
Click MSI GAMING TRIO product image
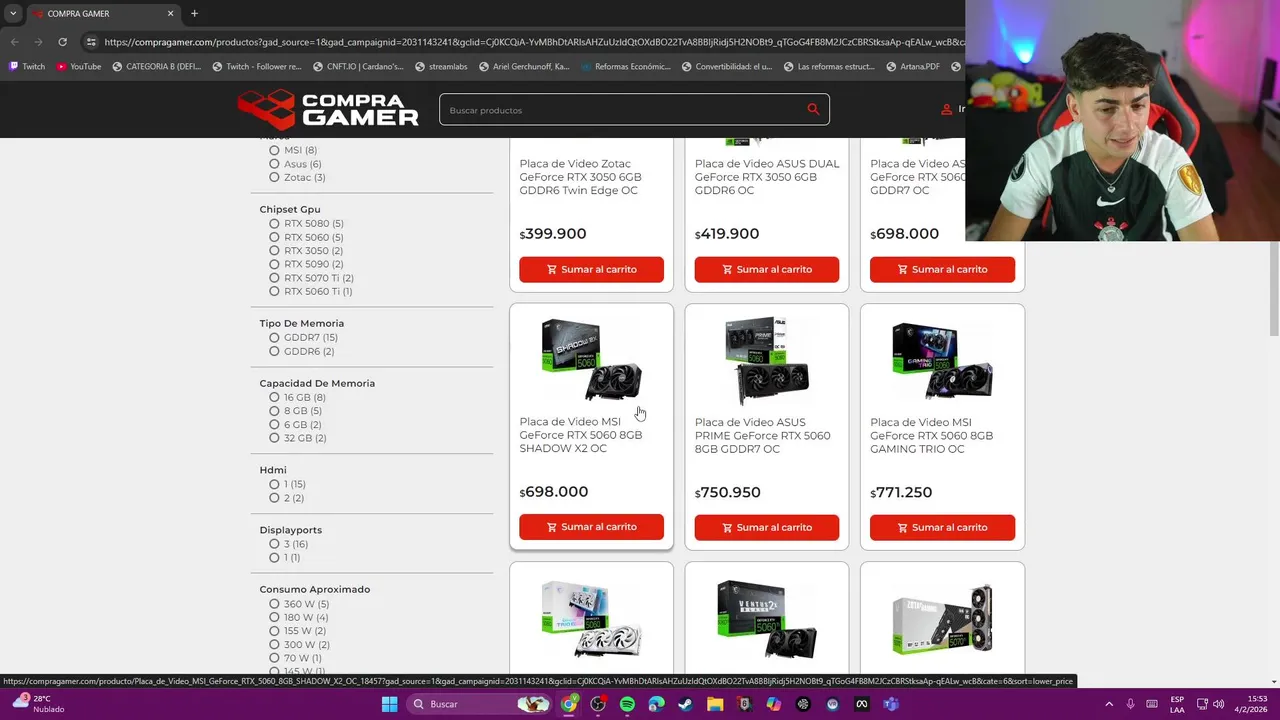[x=942, y=360]
